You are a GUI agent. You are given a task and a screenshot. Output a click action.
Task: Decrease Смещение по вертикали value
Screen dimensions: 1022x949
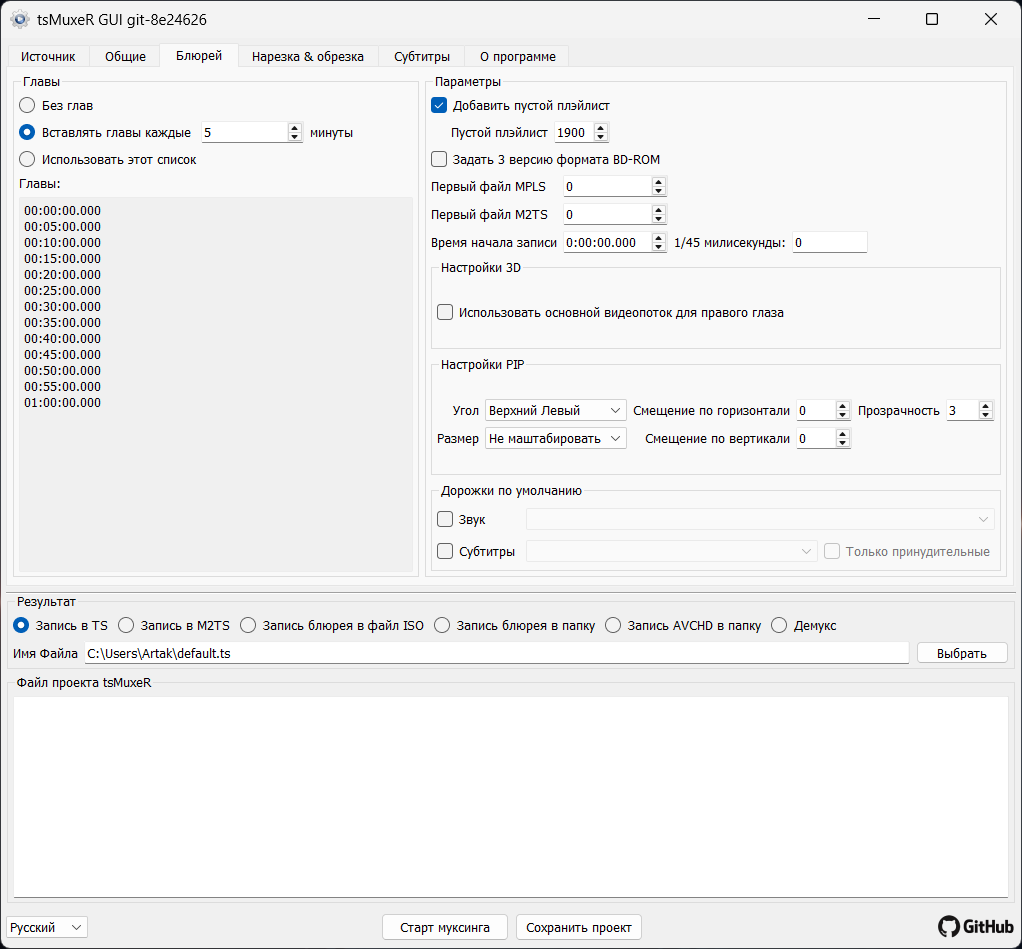[x=843, y=443]
